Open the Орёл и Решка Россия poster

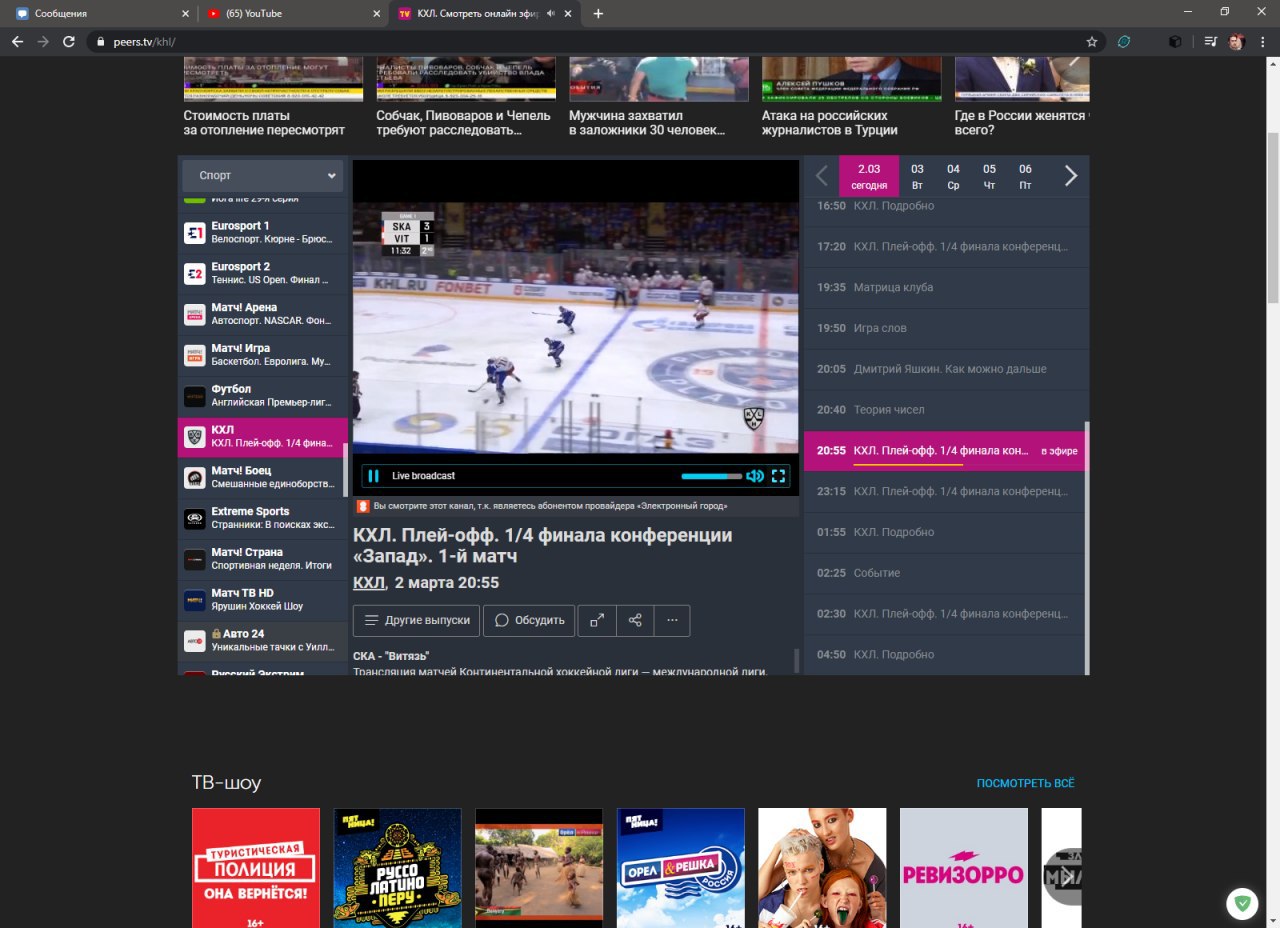tap(681, 868)
